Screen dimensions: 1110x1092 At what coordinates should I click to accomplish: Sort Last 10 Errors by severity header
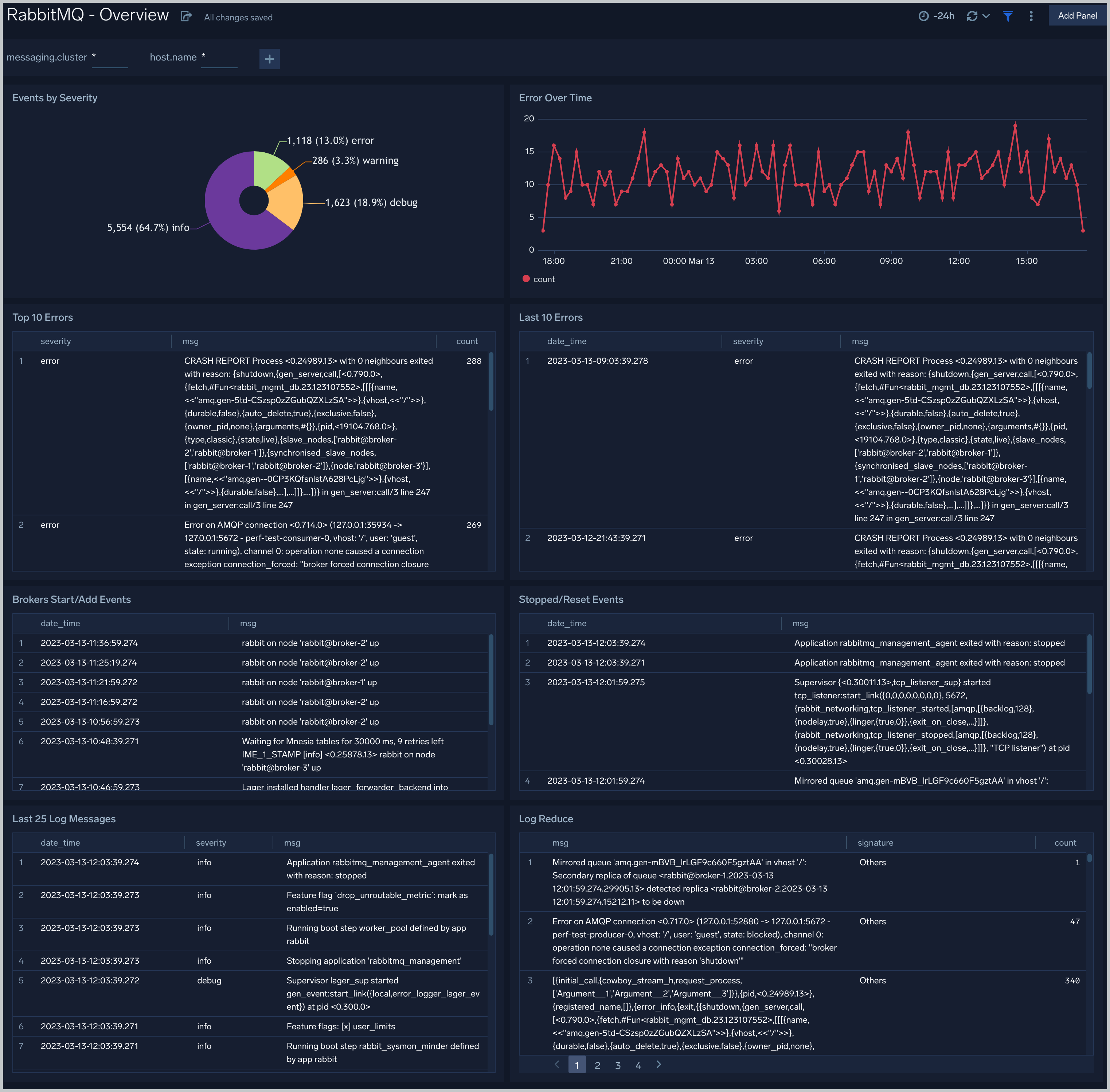(748, 341)
